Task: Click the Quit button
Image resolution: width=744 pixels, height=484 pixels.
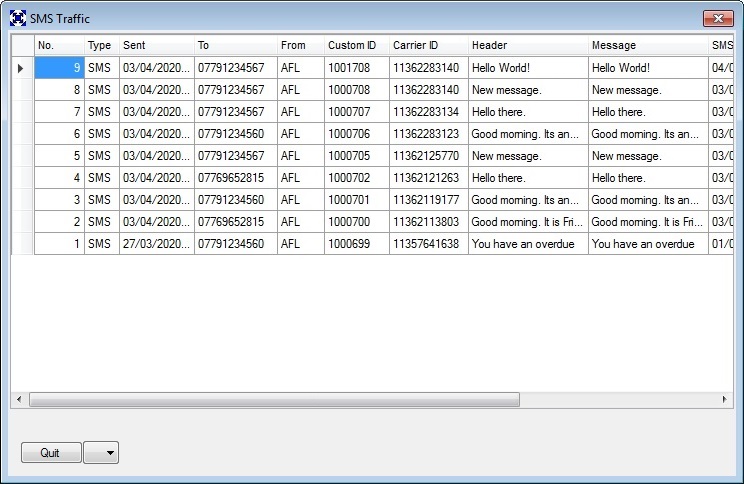Action: pos(51,453)
